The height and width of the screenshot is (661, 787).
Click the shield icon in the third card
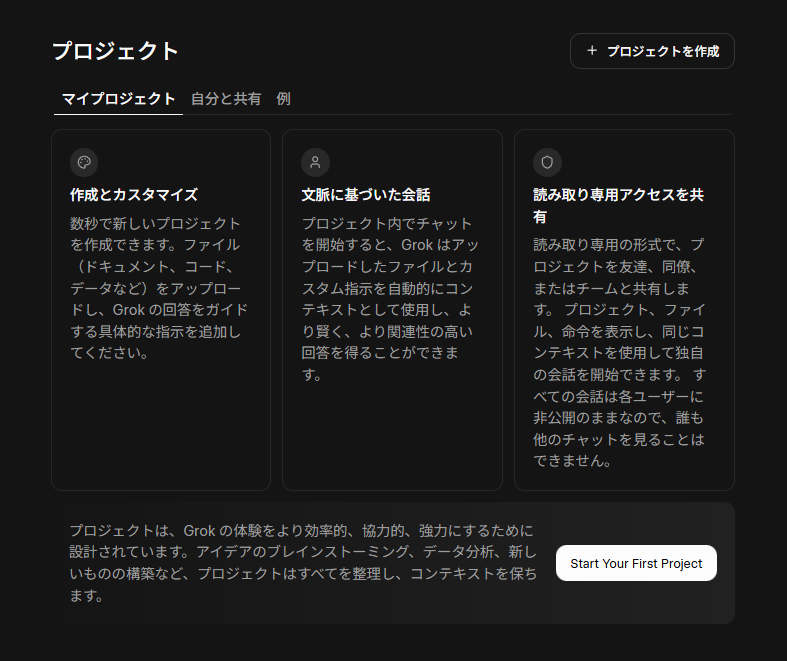click(547, 162)
